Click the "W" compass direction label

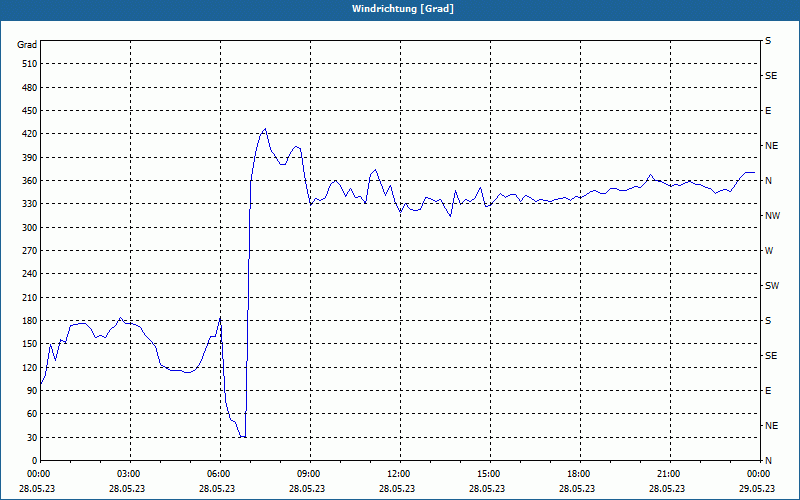tap(769, 251)
